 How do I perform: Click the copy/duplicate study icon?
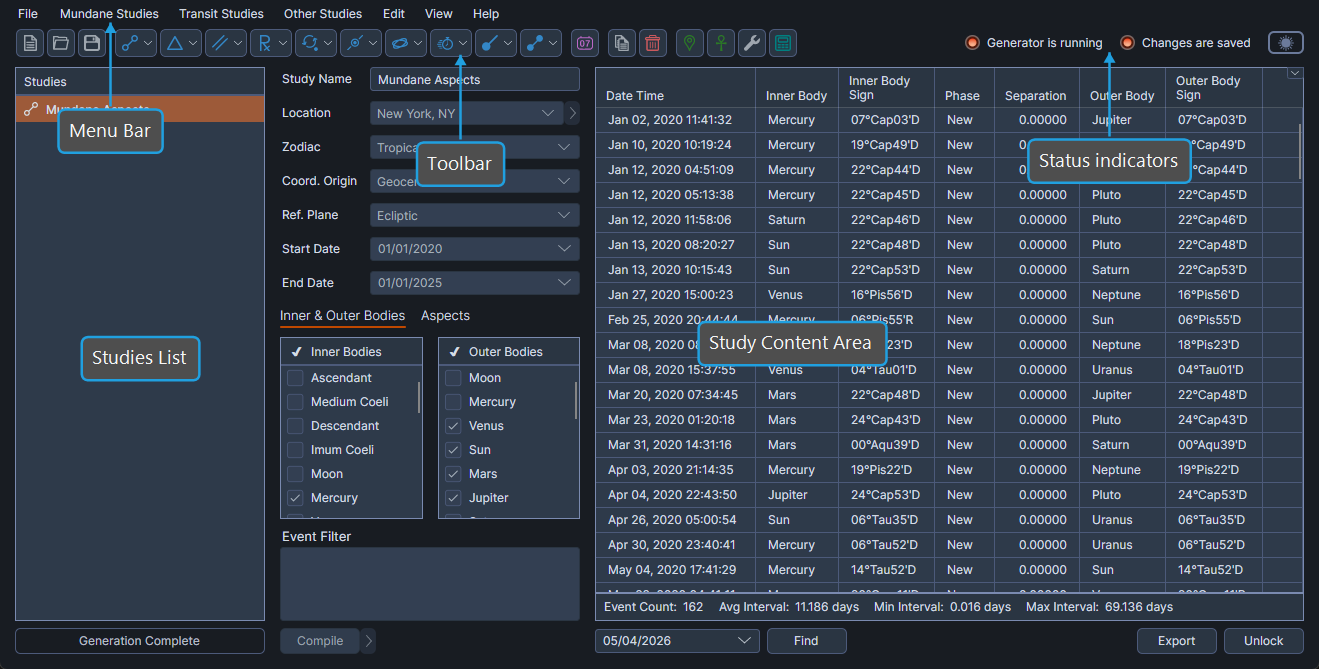pos(622,43)
